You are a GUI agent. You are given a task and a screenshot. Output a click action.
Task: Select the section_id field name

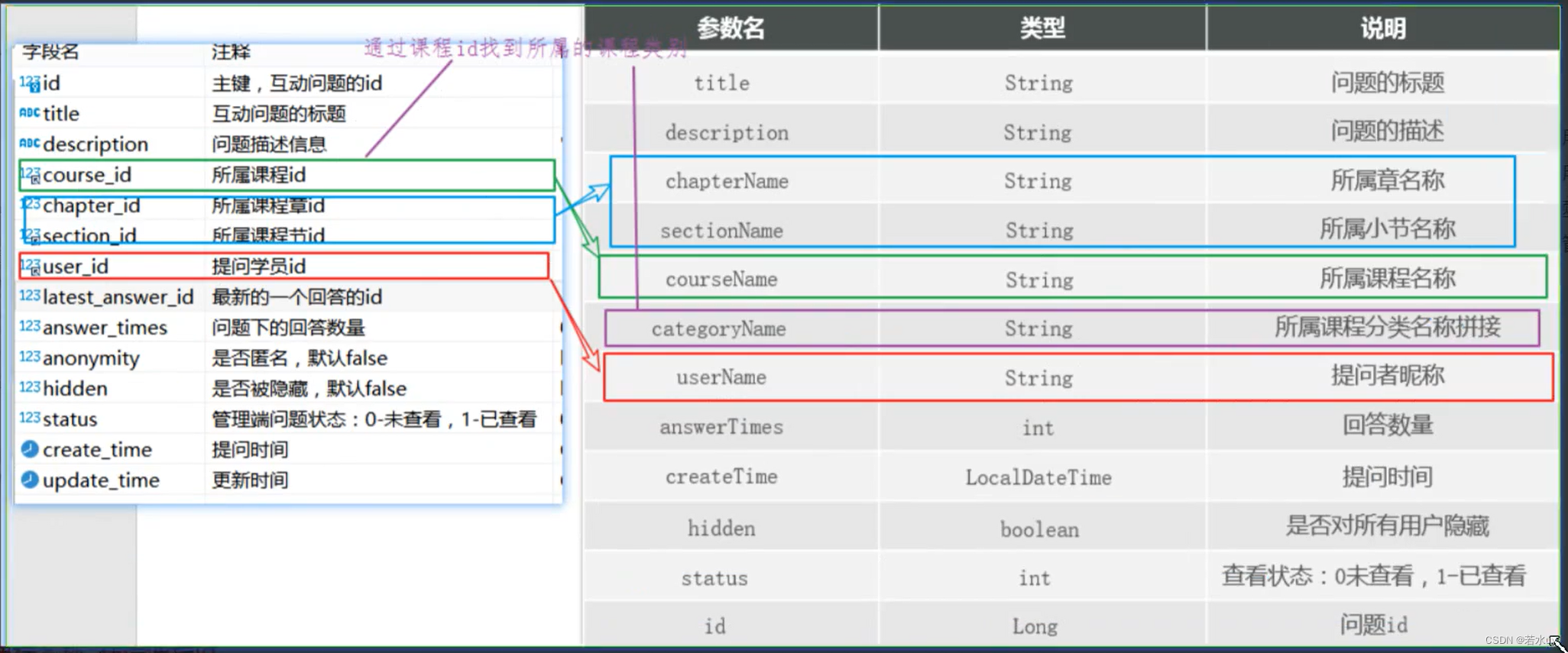(89, 236)
